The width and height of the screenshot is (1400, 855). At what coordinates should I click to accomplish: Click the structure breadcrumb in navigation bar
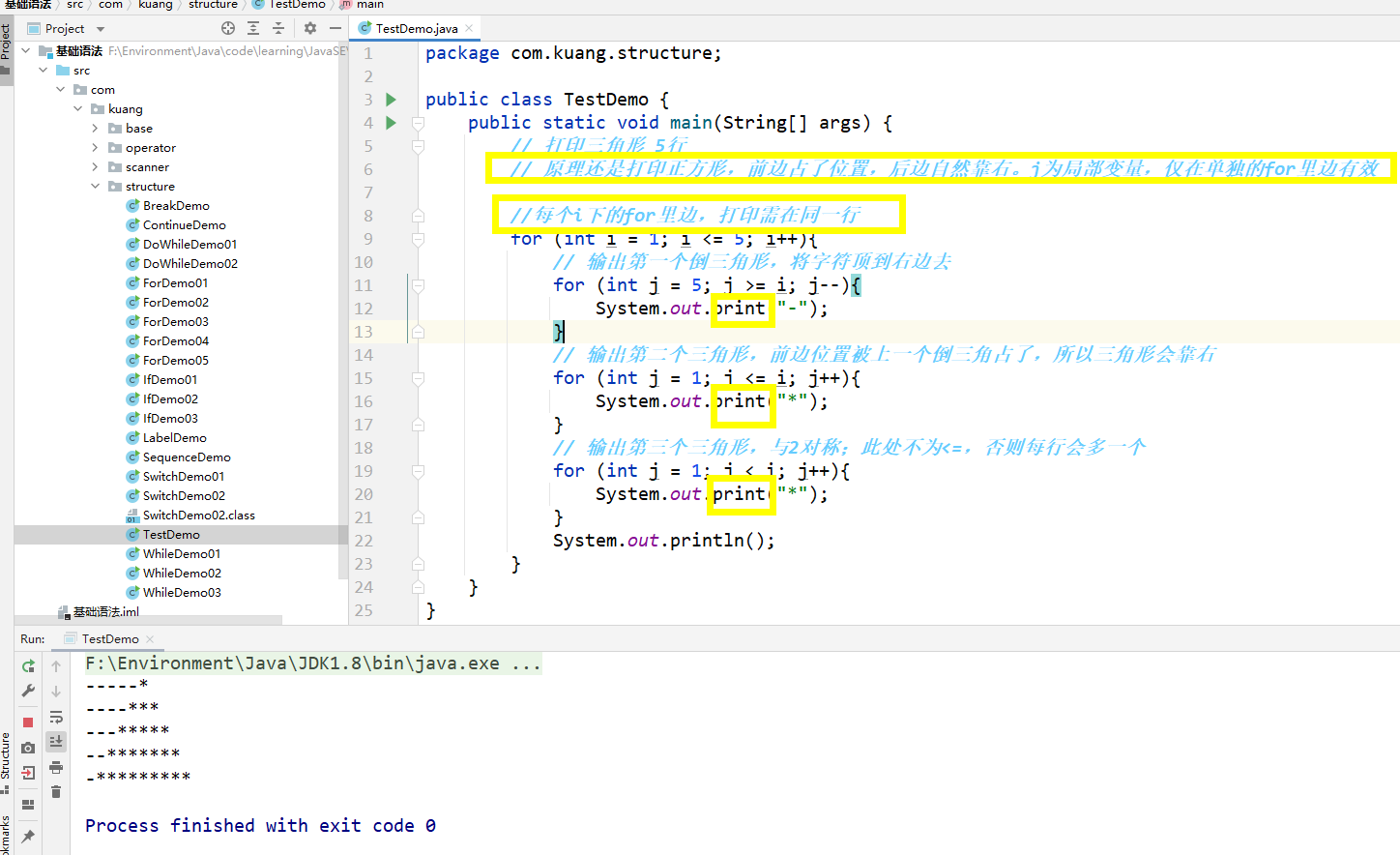213,5
